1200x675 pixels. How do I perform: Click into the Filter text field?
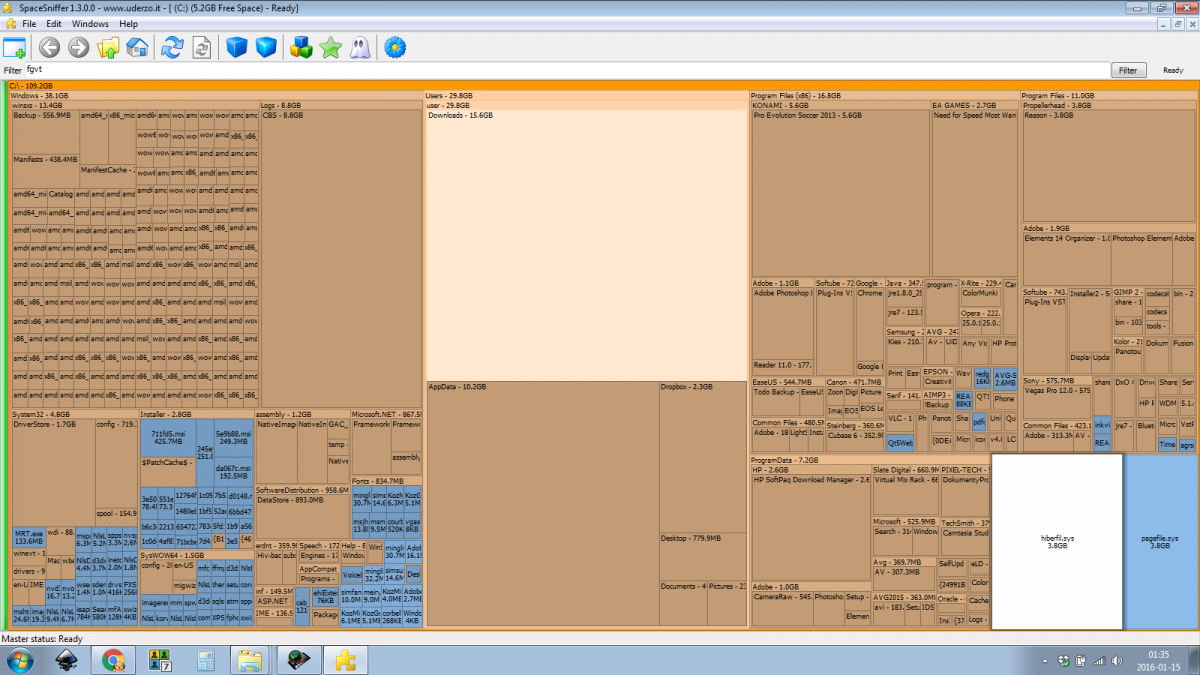click(x=566, y=70)
